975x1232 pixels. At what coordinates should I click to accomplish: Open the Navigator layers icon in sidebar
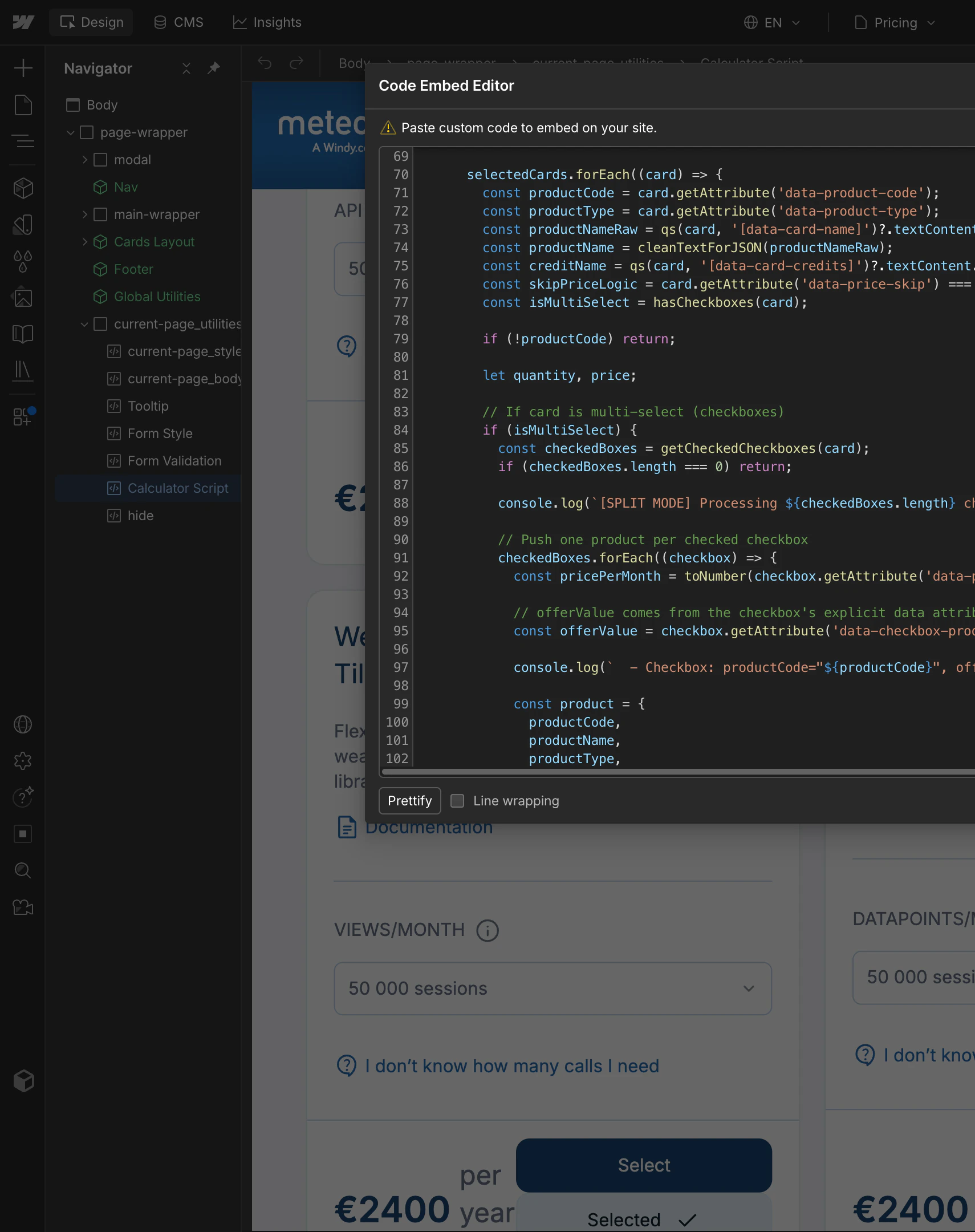pyautogui.click(x=23, y=141)
